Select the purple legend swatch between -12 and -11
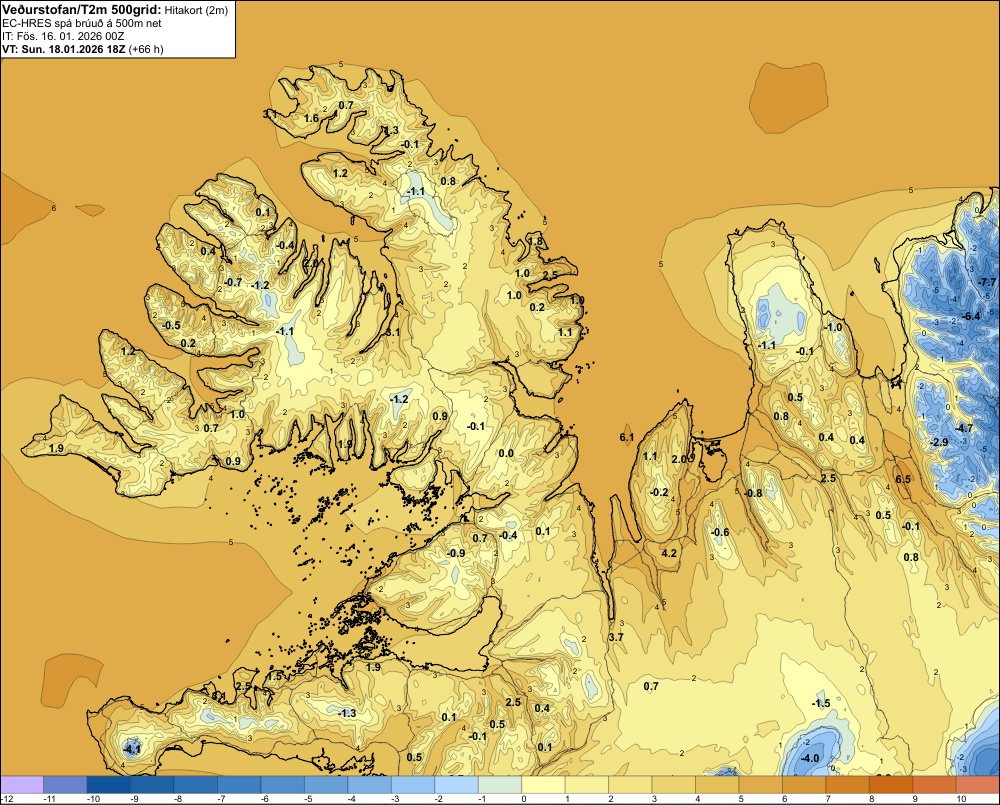The height and width of the screenshot is (805, 1000). coord(22,784)
